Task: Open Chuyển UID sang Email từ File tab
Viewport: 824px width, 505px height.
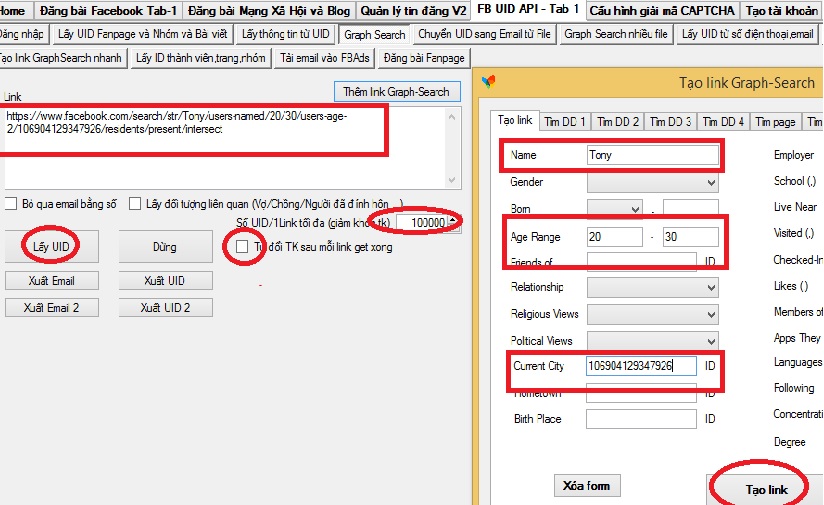Action: pos(484,34)
